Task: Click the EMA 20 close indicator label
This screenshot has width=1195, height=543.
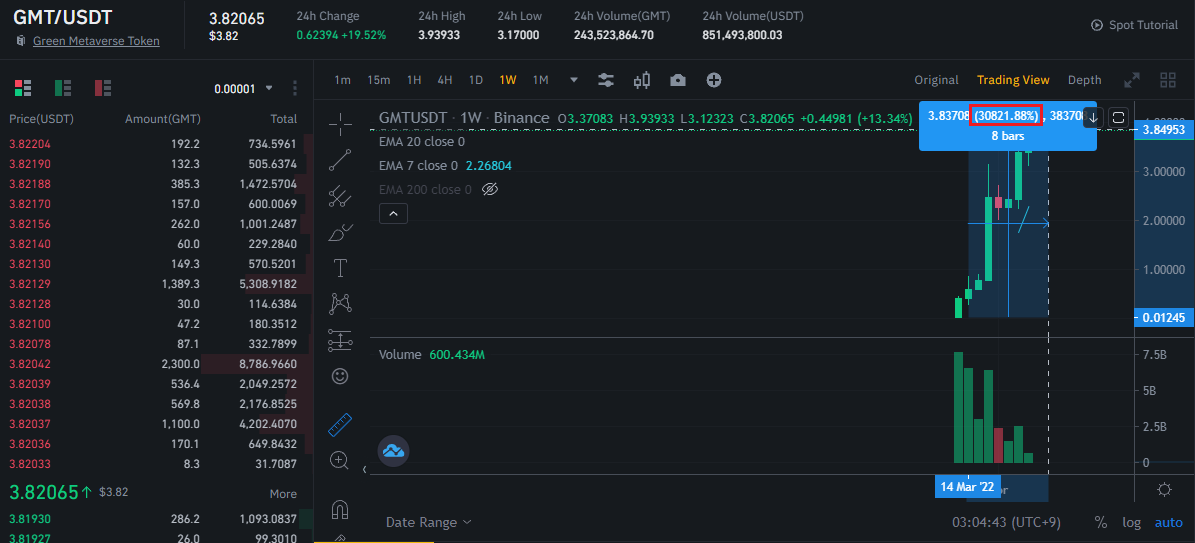Action: (x=421, y=142)
